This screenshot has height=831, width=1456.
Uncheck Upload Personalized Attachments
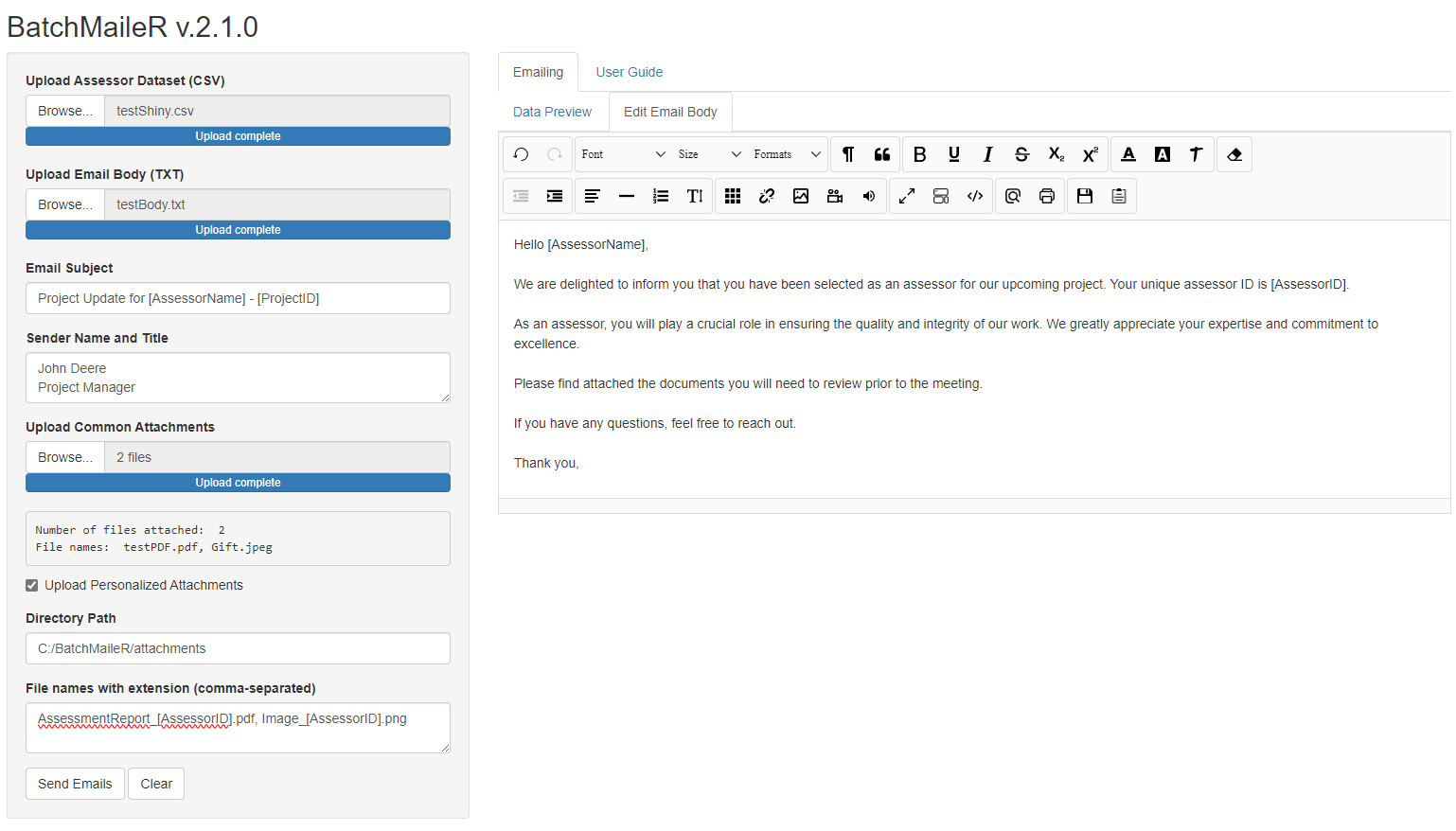point(32,586)
